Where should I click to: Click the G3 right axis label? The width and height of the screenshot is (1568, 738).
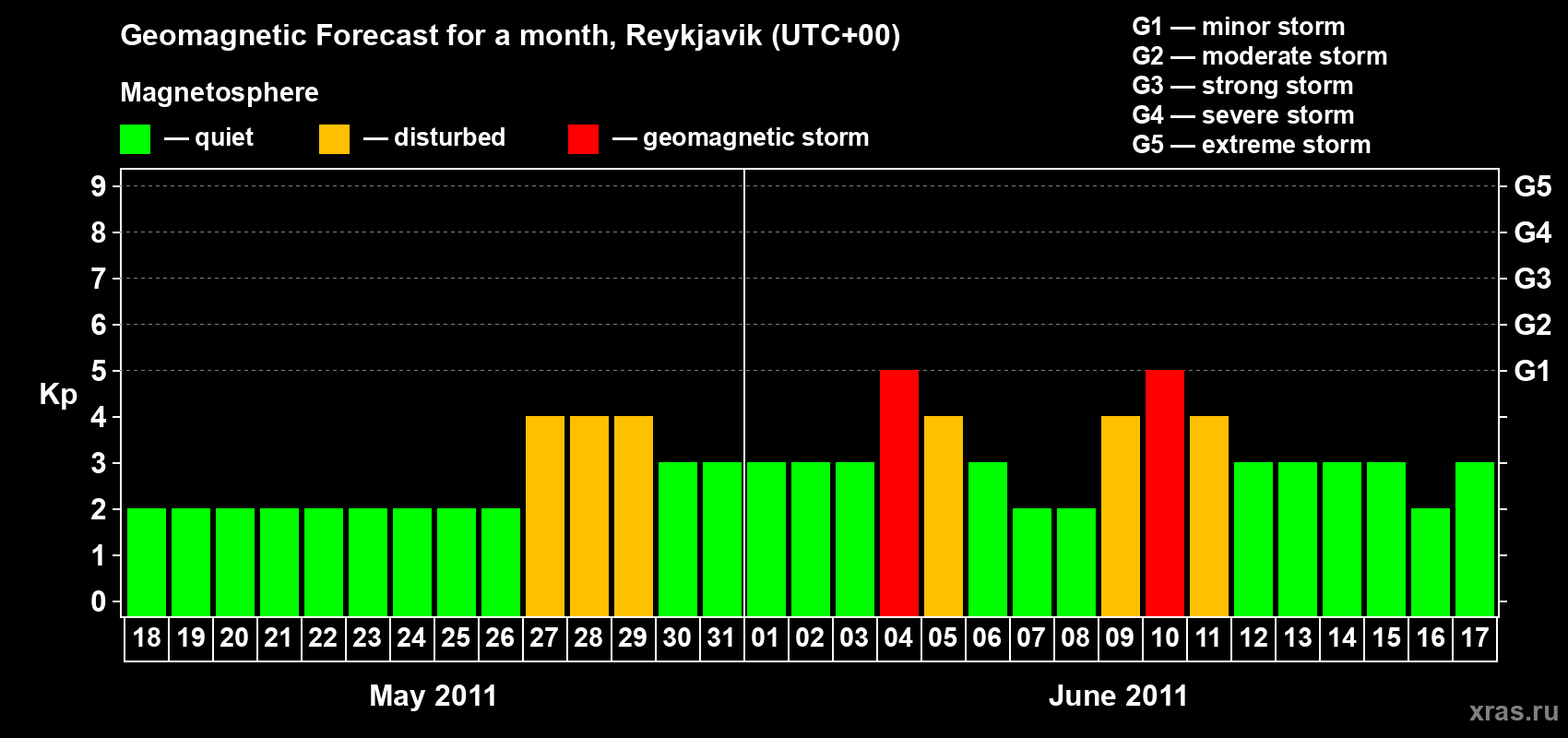pyautogui.click(x=1533, y=279)
